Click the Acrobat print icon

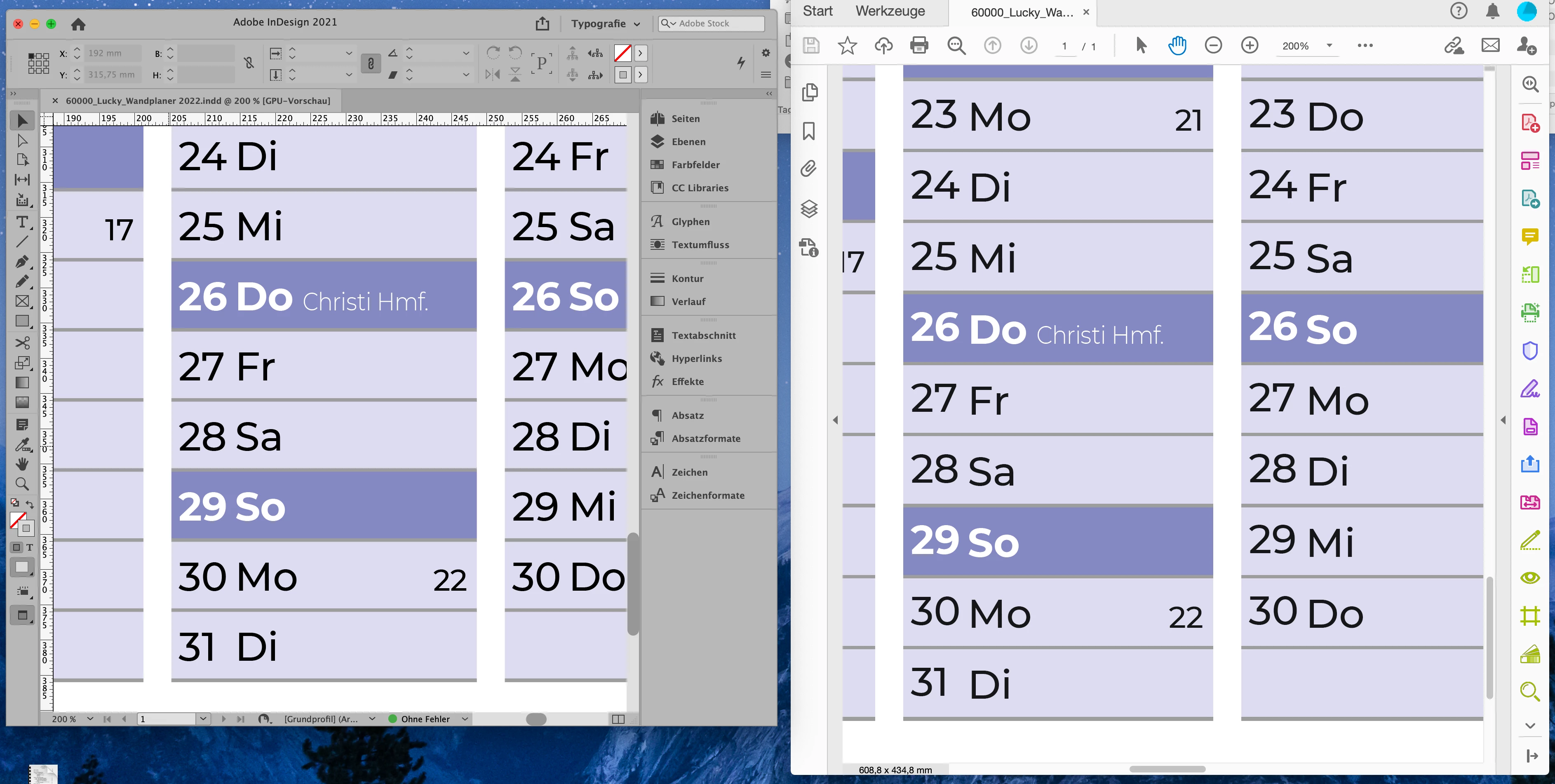point(919,45)
